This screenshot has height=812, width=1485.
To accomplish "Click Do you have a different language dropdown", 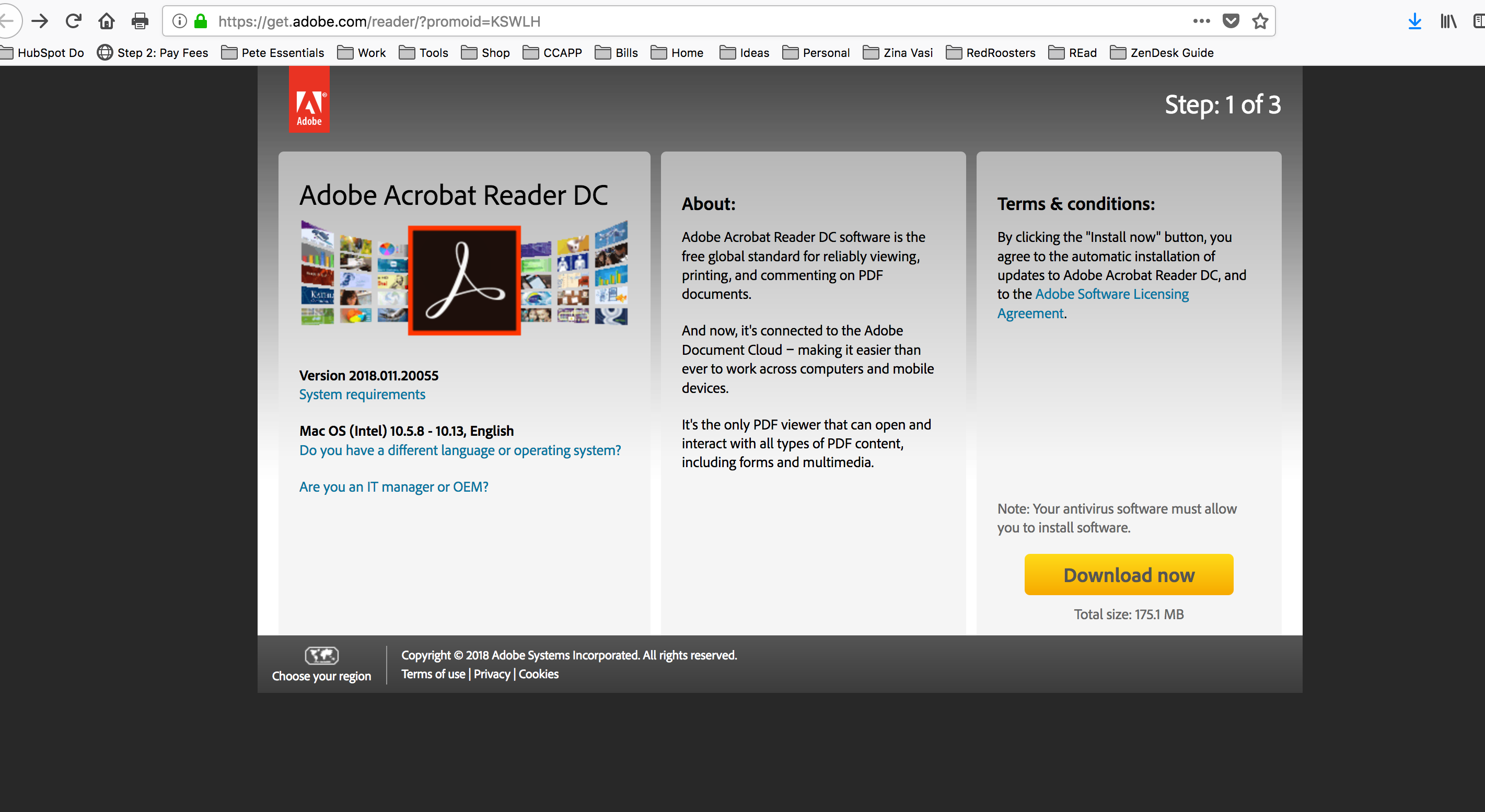I will [x=461, y=450].
